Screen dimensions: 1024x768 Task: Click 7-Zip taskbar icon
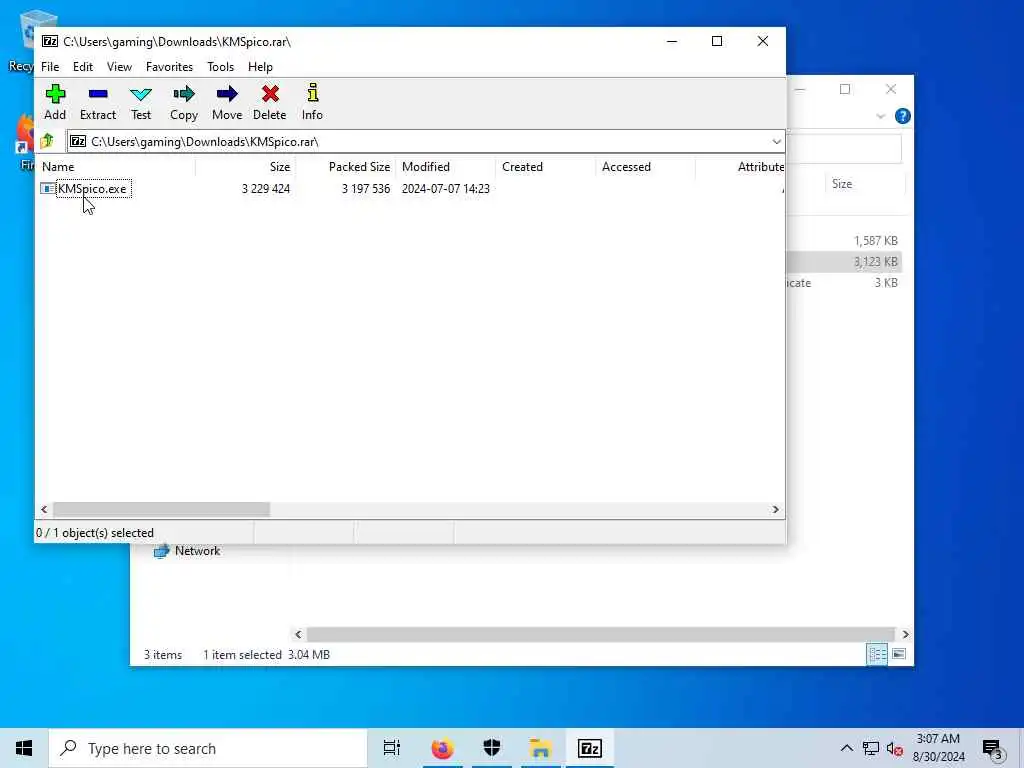point(590,748)
